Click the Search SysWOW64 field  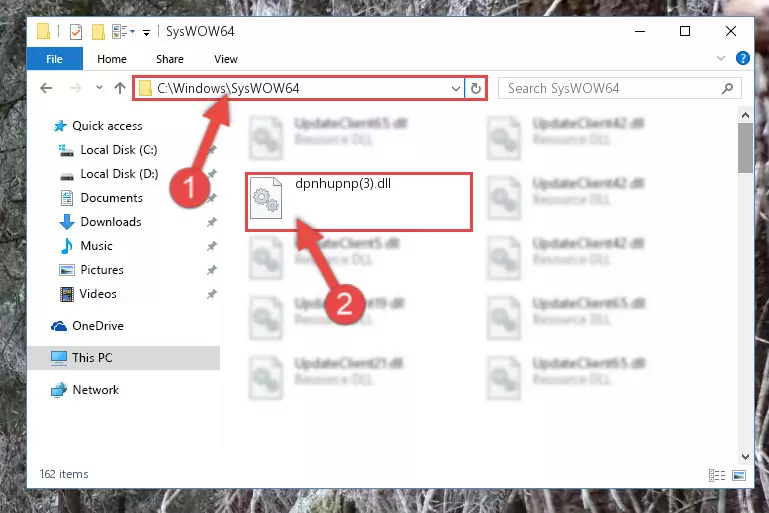[619, 88]
